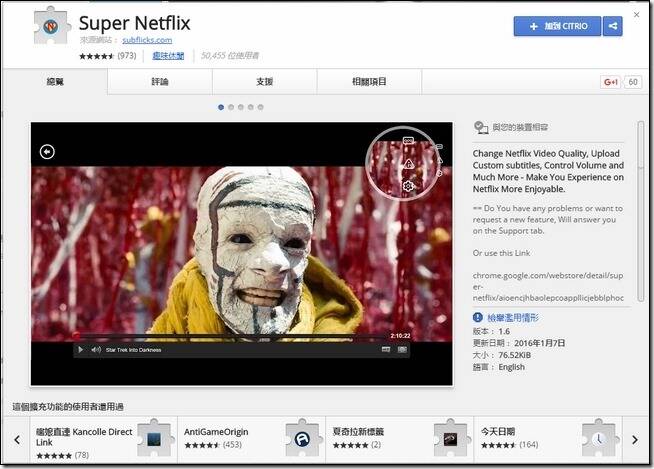Open the subflicks.com website link

147,40
